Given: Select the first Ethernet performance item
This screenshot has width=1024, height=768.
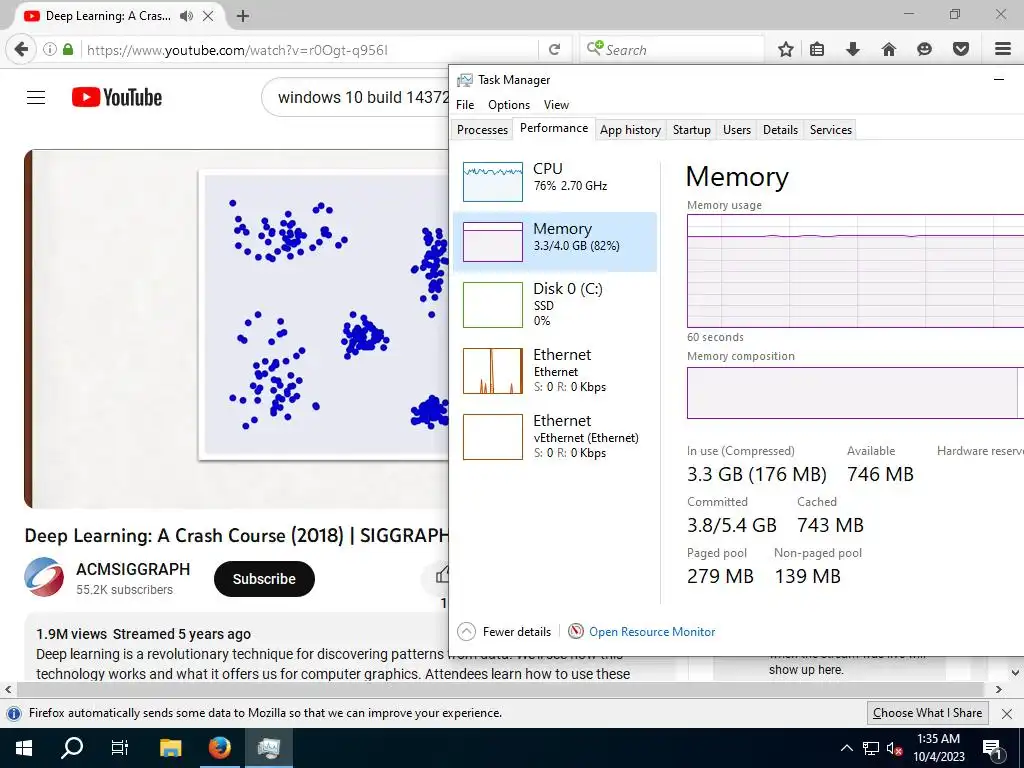Looking at the screenshot, I should [555, 370].
